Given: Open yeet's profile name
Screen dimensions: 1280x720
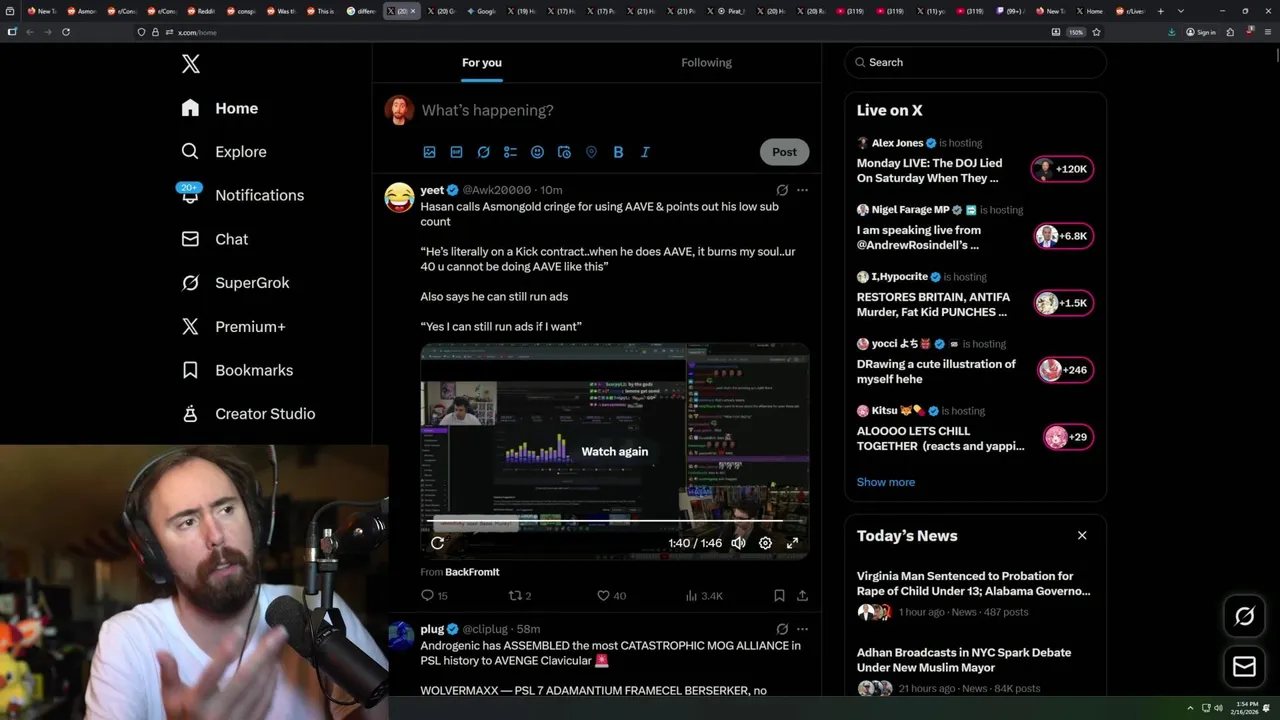Looking at the screenshot, I should click(432, 190).
